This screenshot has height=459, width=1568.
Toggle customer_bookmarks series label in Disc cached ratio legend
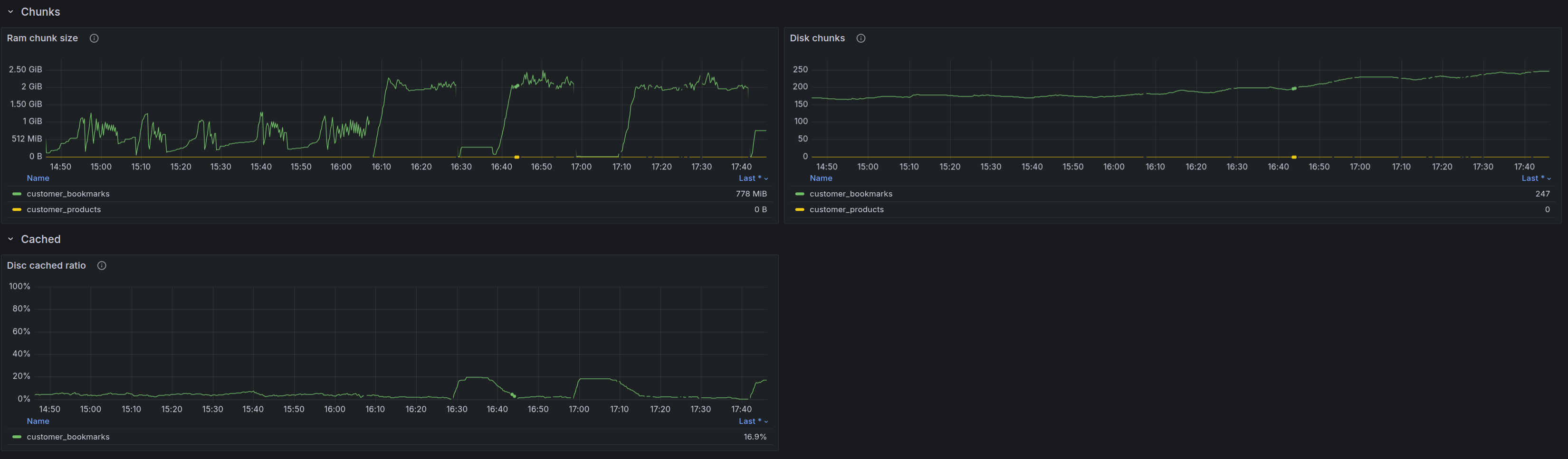(x=68, y=437)
